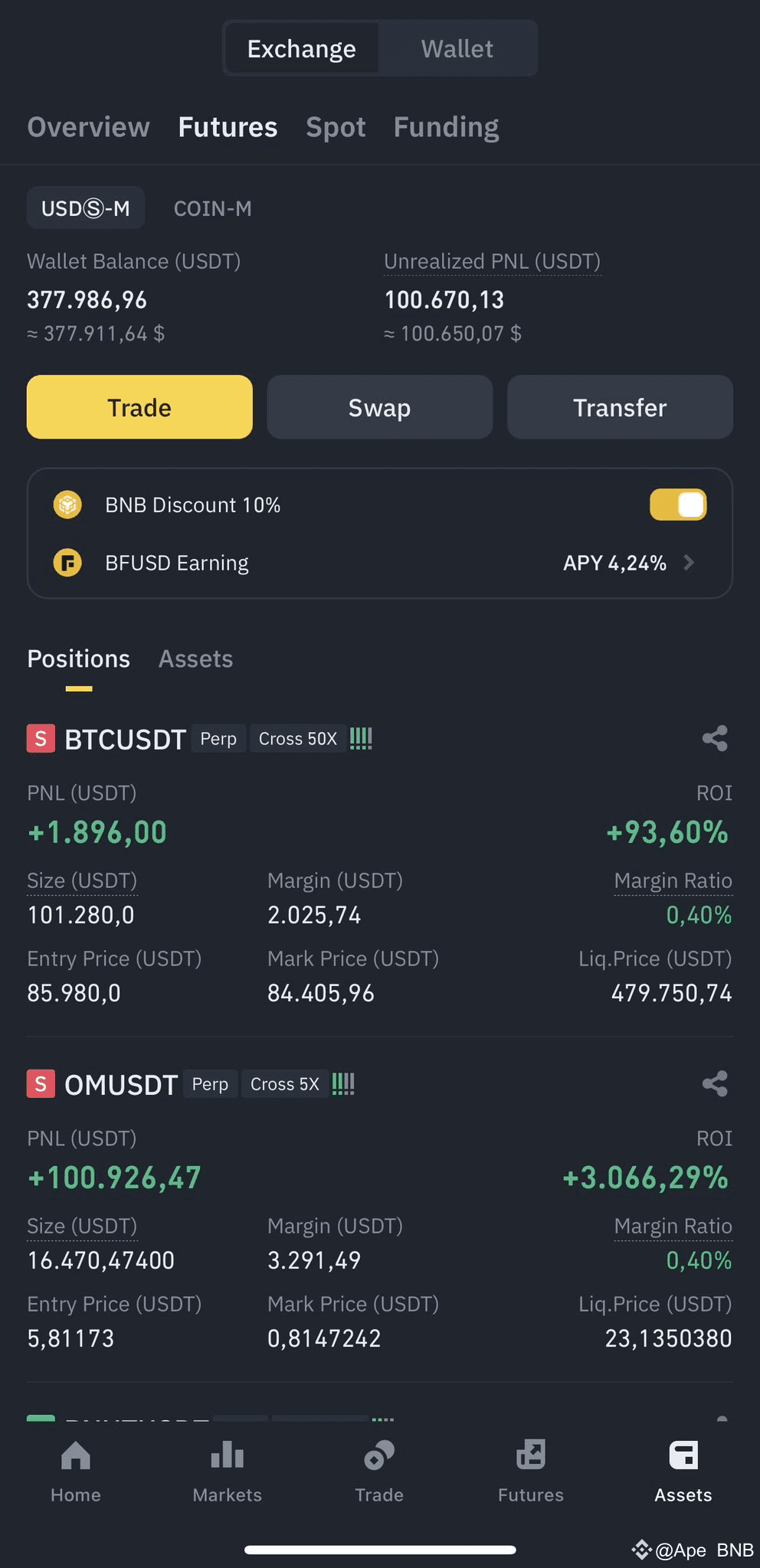Share the OMUSDT position

pyautogui.click(x=715, y=1084)
